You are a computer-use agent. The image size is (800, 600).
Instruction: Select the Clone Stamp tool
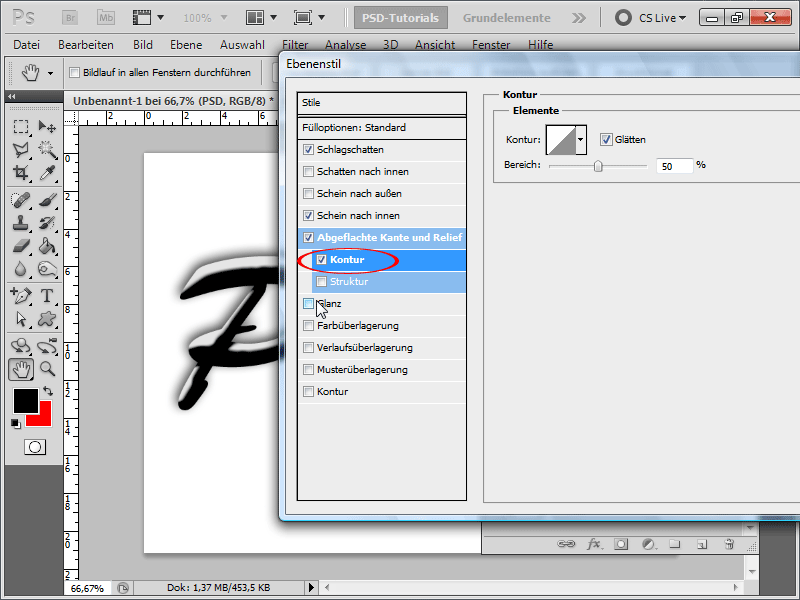(20, 223)
